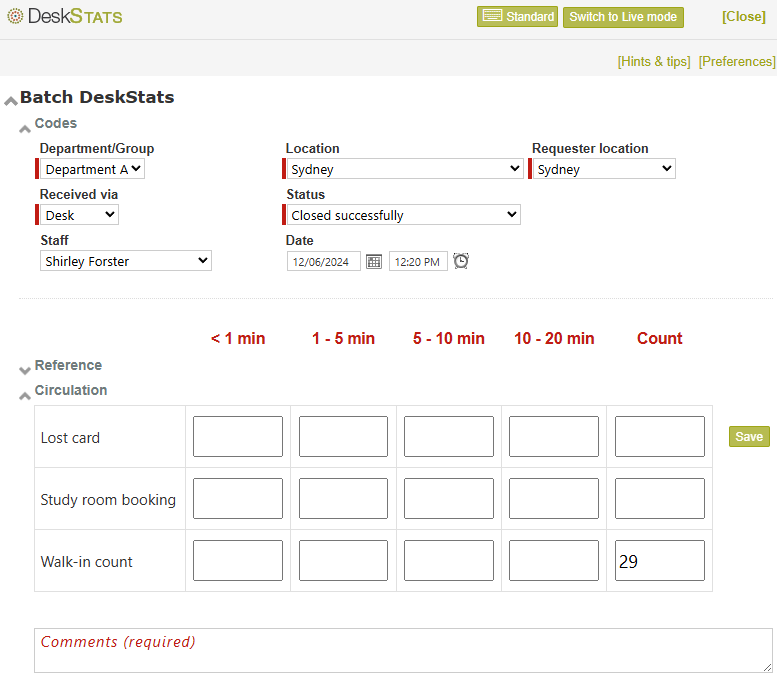Switch to Live mode
The image size is (777, 674).
pyautogui.click(x=623, y=17)
